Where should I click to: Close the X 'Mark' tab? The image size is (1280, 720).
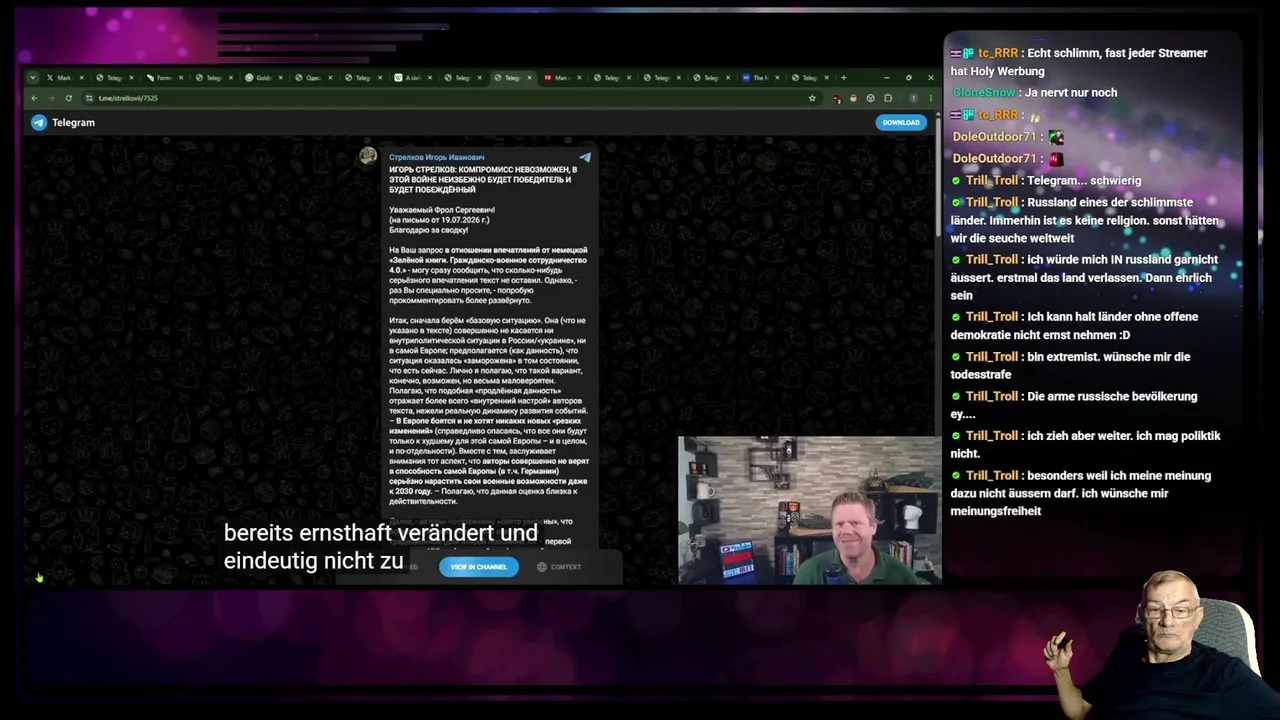pyautogui.click(x=81, y=78)
